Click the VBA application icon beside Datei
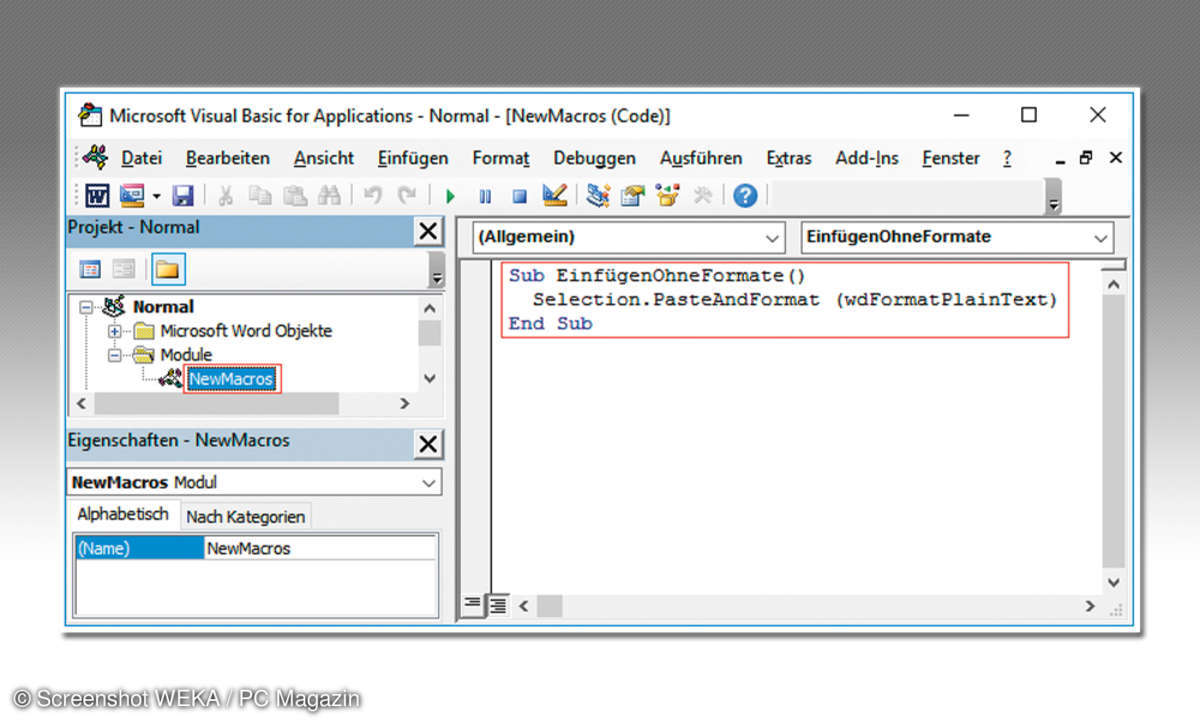The image size is (1200, 720). [x=95, y=158]
